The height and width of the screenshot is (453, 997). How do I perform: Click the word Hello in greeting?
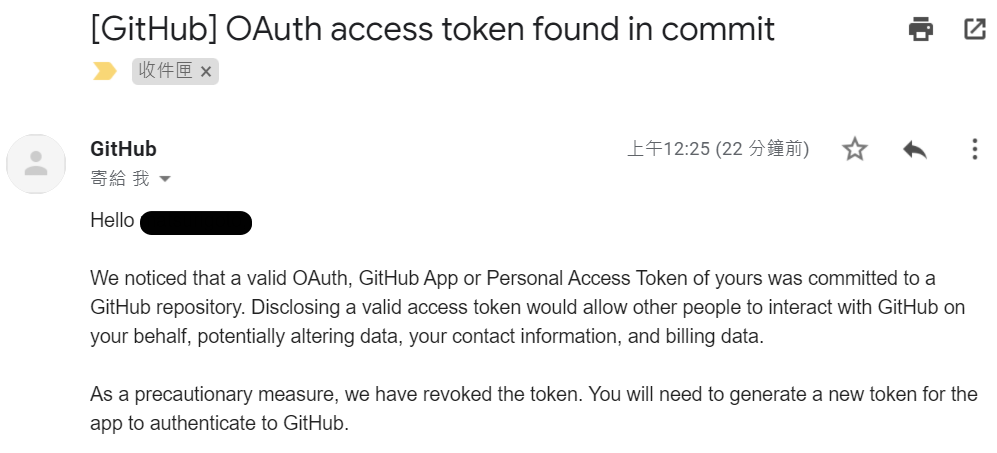tap(112, 221)
